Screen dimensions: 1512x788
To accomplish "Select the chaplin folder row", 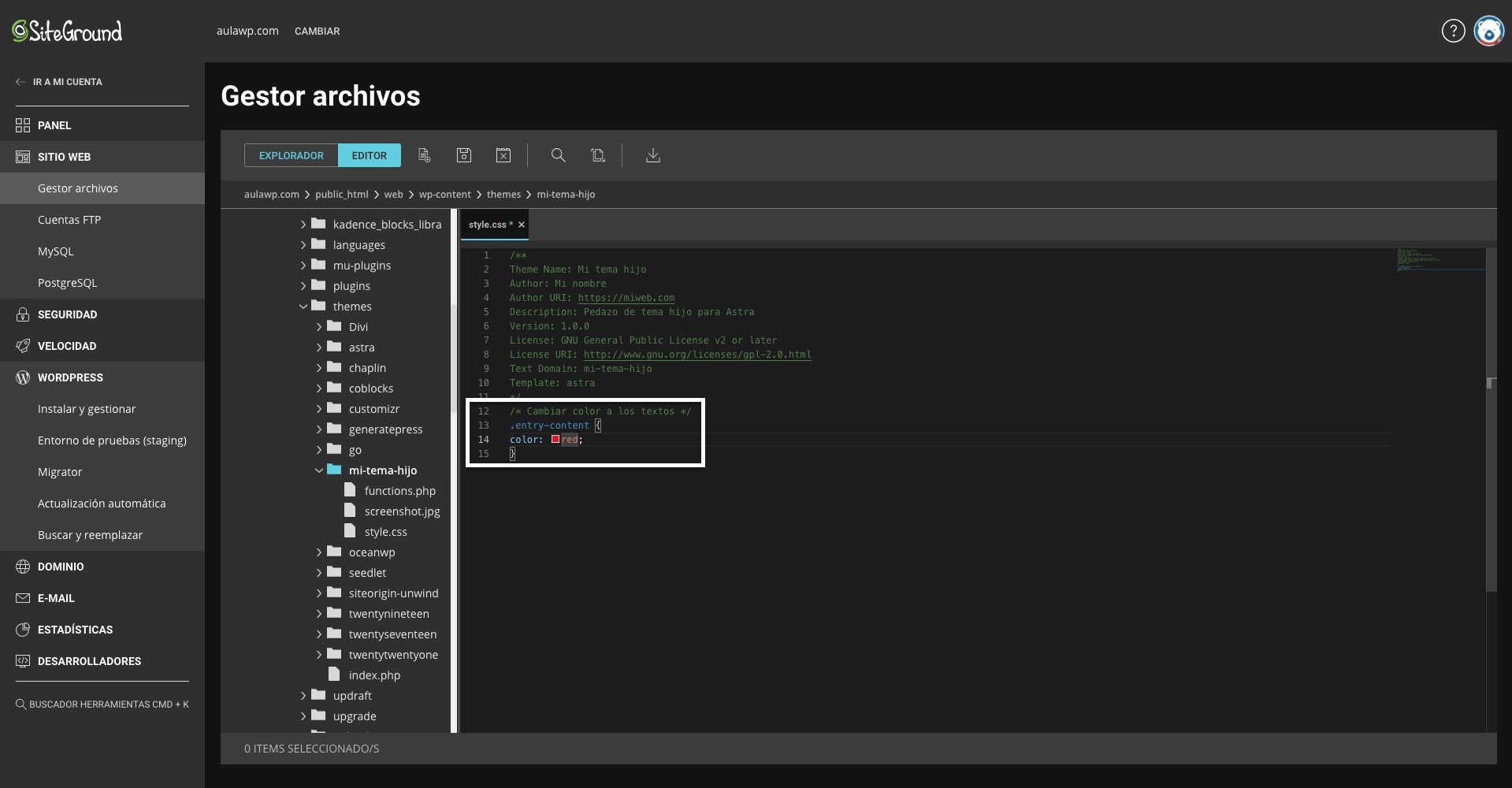I will click(x=367, y=368).
